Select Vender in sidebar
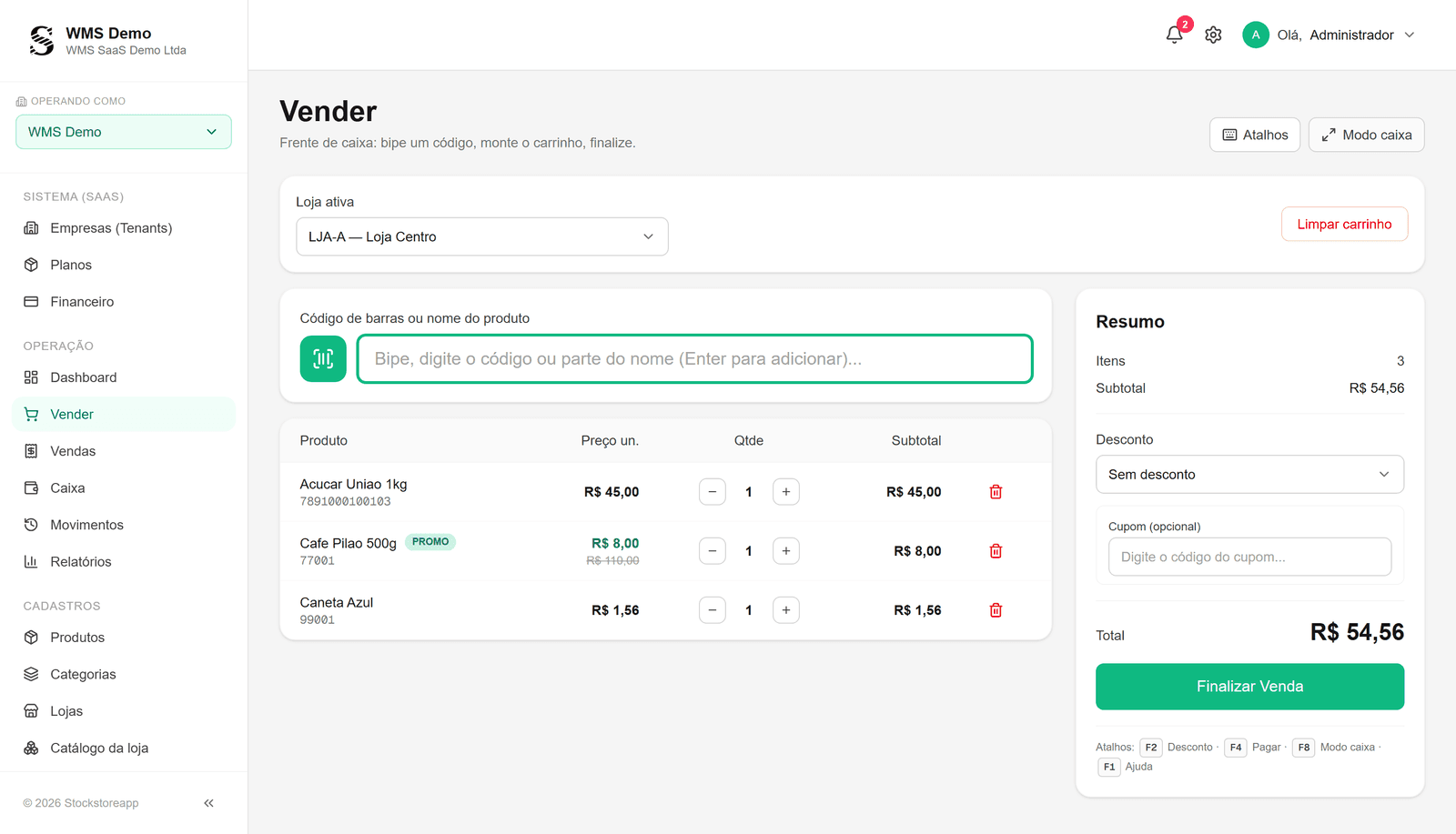This screenshot has width=1456, height=834. pyautogui.click(x=124, y=414)
